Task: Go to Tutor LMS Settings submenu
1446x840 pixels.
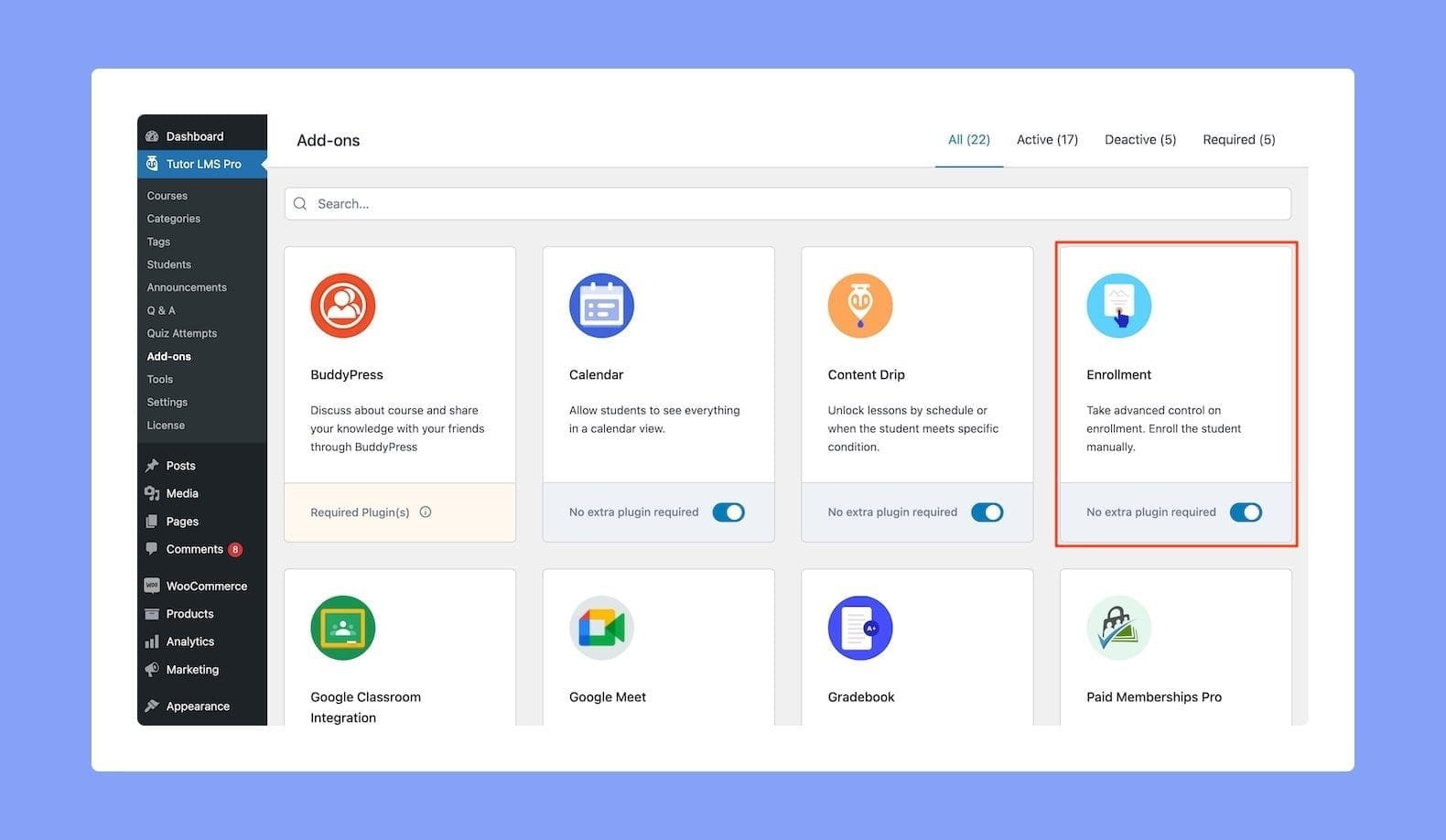Action: (x=167, y=402)
